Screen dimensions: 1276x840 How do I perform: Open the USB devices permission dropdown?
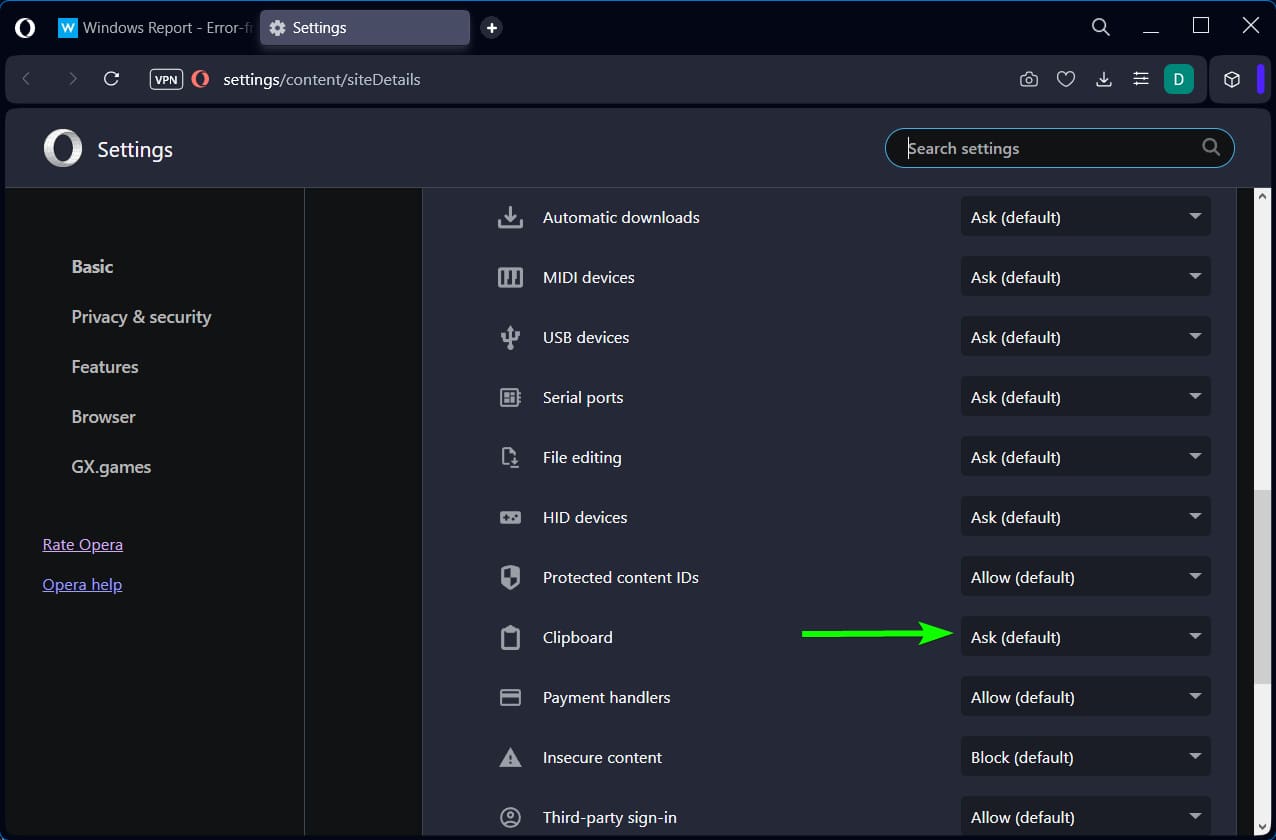pyautogui.click(x=1086, y=337)
